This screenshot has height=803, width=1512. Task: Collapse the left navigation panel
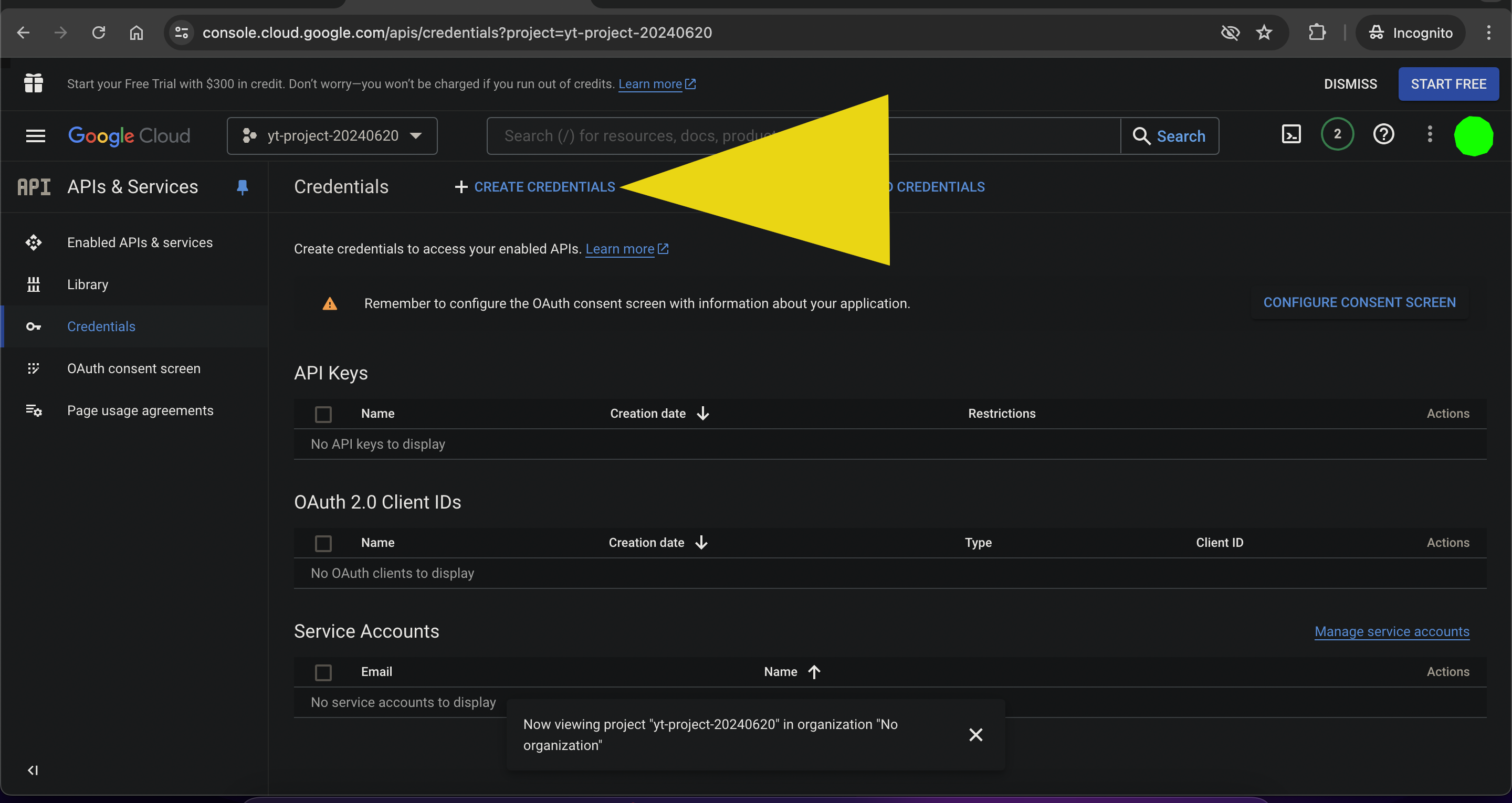[x=33, y=770]
